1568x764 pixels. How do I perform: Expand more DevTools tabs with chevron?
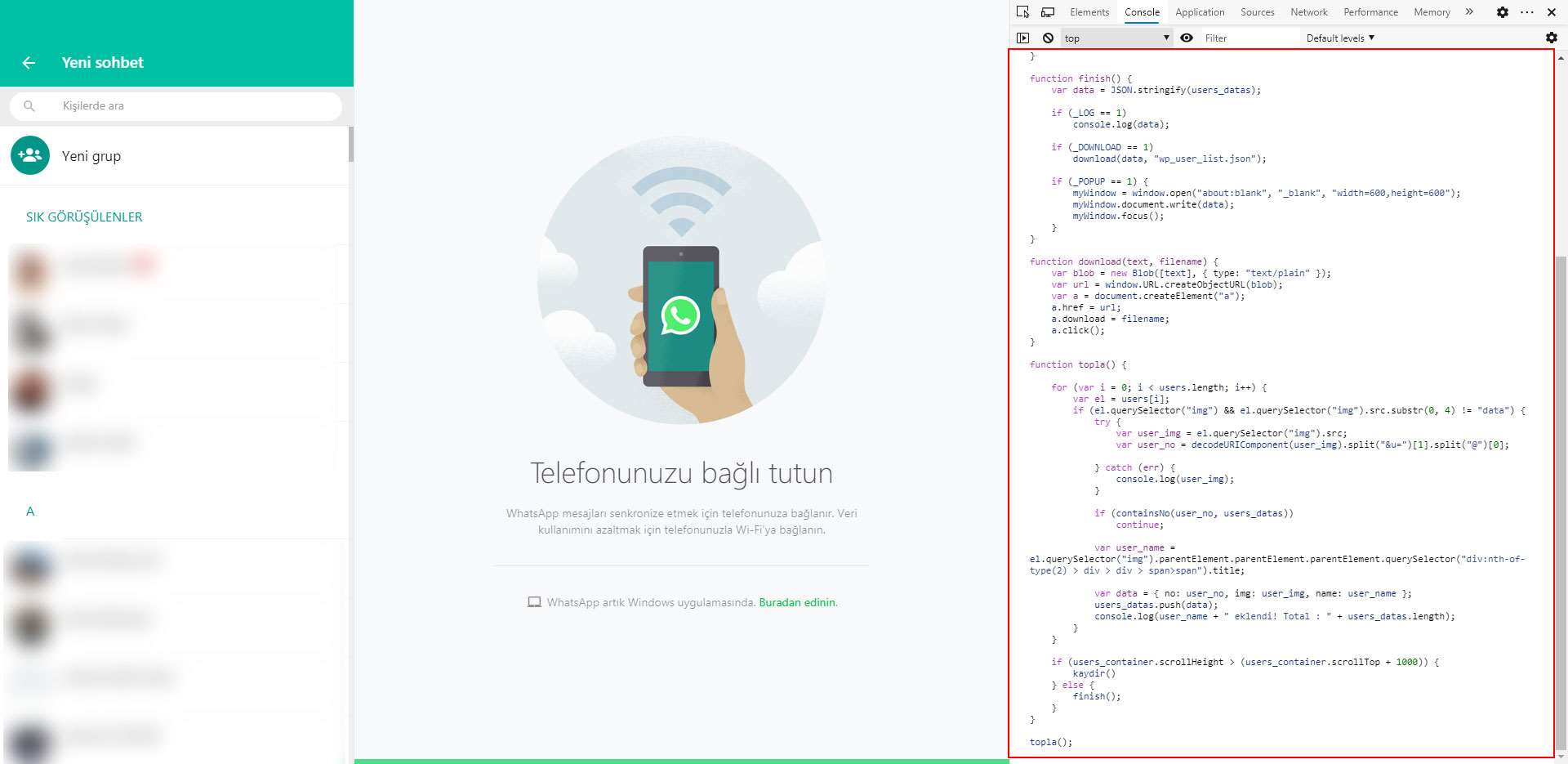pyautogui.click(x=1469, y=12)
